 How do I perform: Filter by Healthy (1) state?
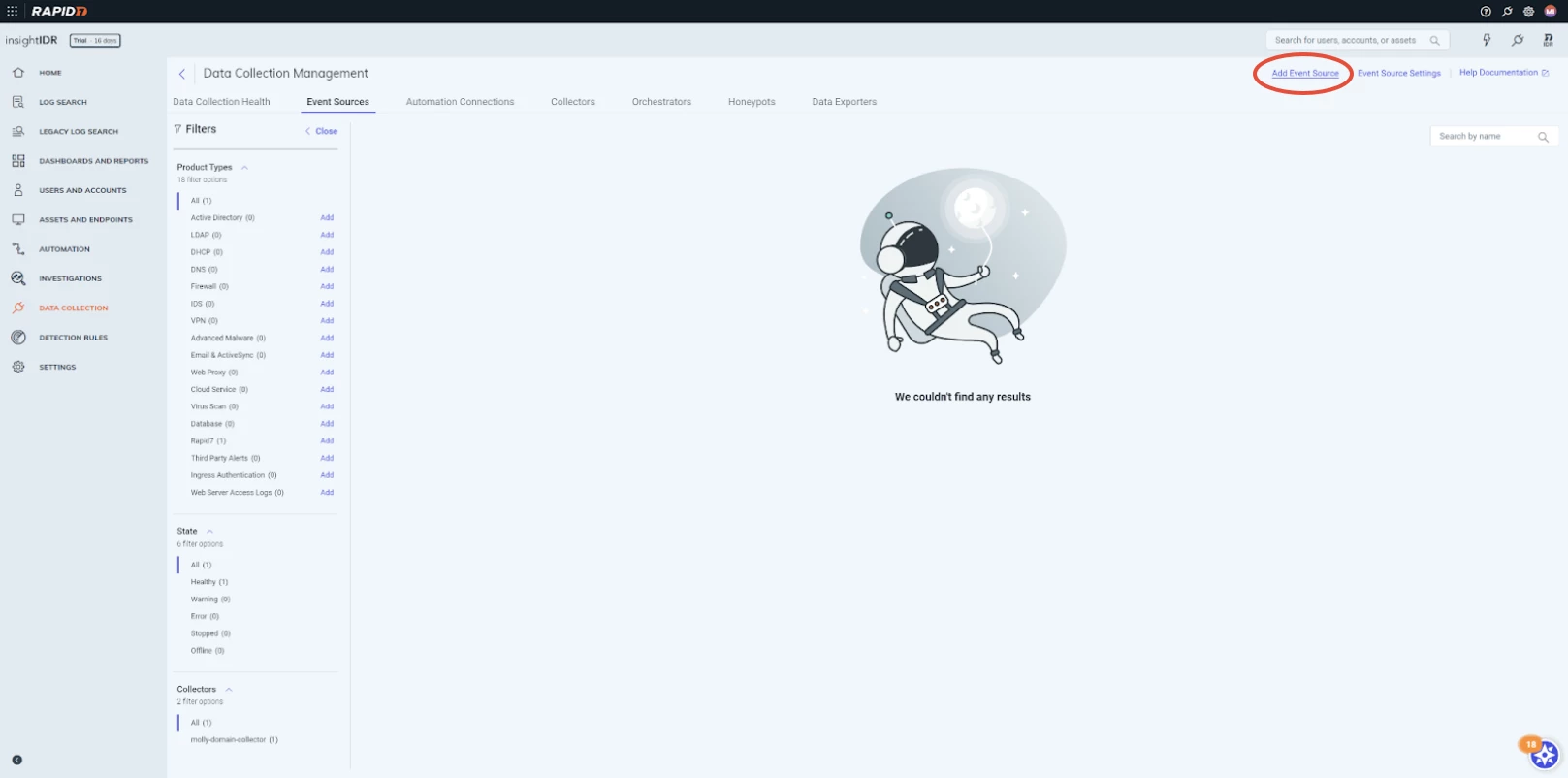click(x=209, y=582)
